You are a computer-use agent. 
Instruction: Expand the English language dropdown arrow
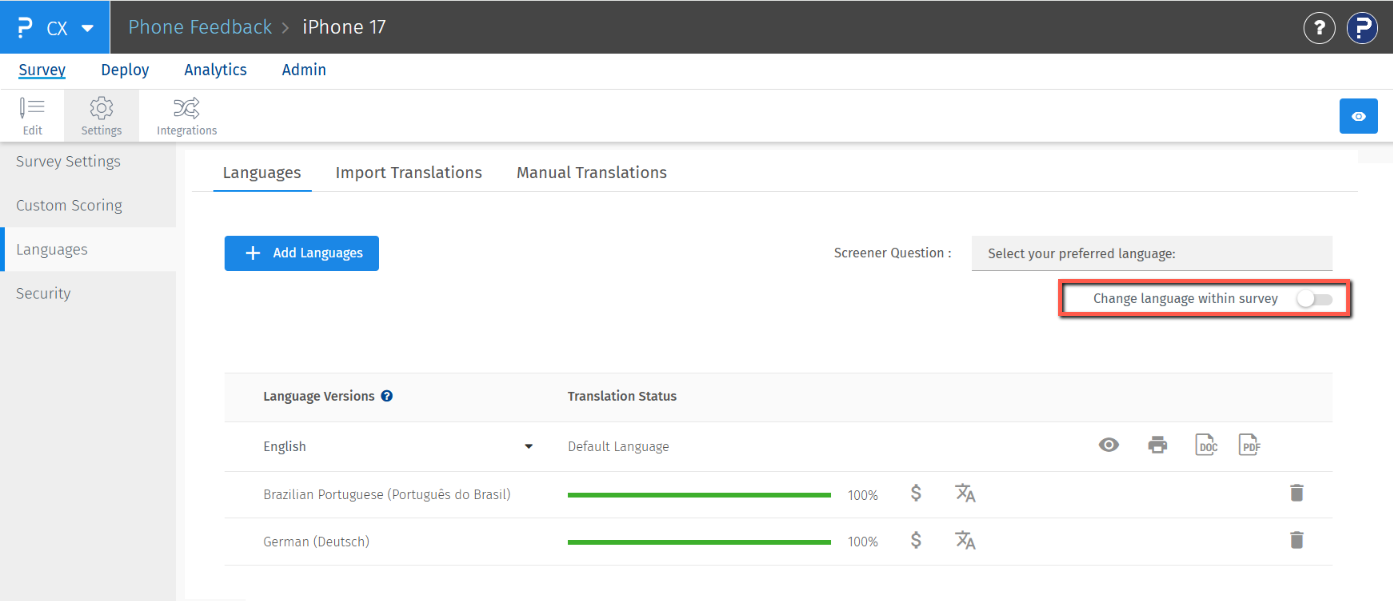529,447
